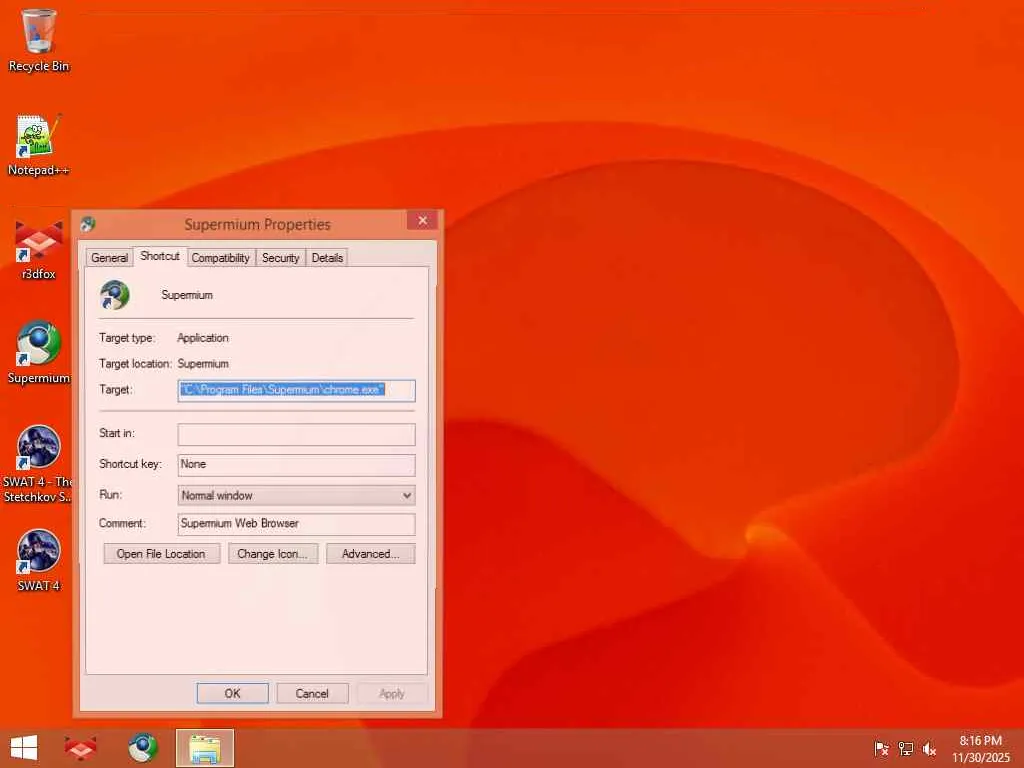The height and width of the screenshot is (768, 1024).
Task: Select the r3dfox desktop shortcut
Action: coord(39,249)
